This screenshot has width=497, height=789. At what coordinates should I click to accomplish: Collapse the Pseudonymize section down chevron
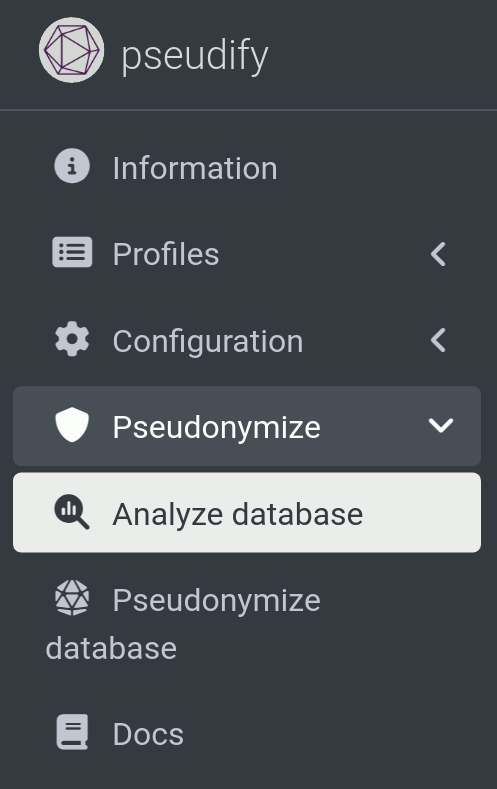click(x=441, y=426)
